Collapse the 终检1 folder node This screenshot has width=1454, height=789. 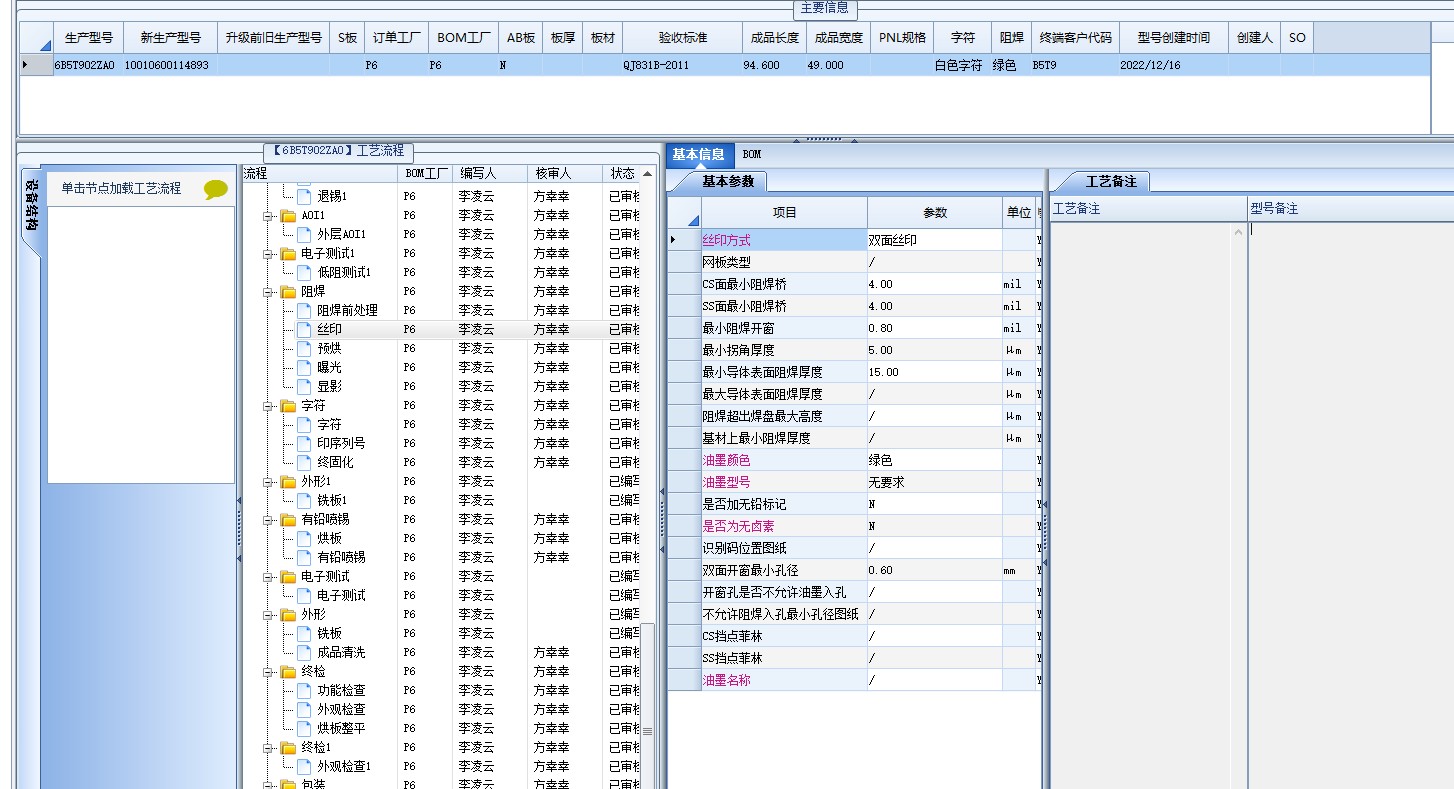268,747
